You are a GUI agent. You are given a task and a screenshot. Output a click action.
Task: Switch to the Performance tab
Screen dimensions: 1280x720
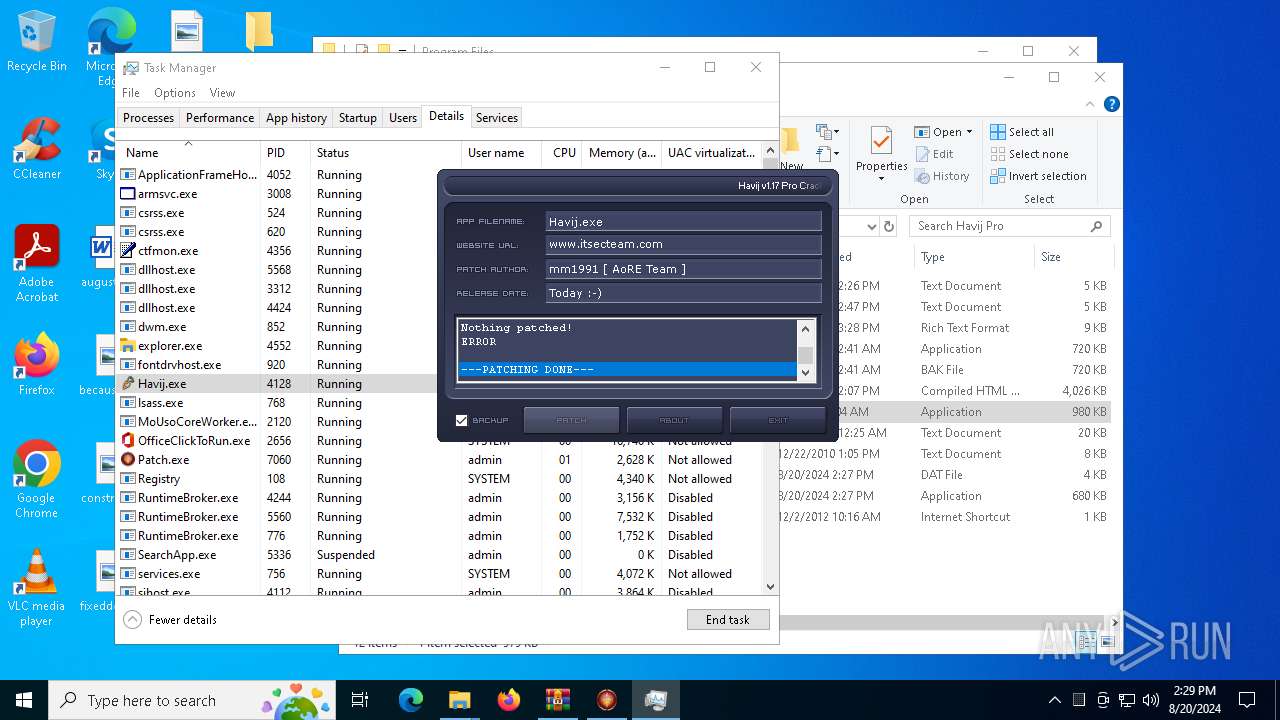point(220,118)
